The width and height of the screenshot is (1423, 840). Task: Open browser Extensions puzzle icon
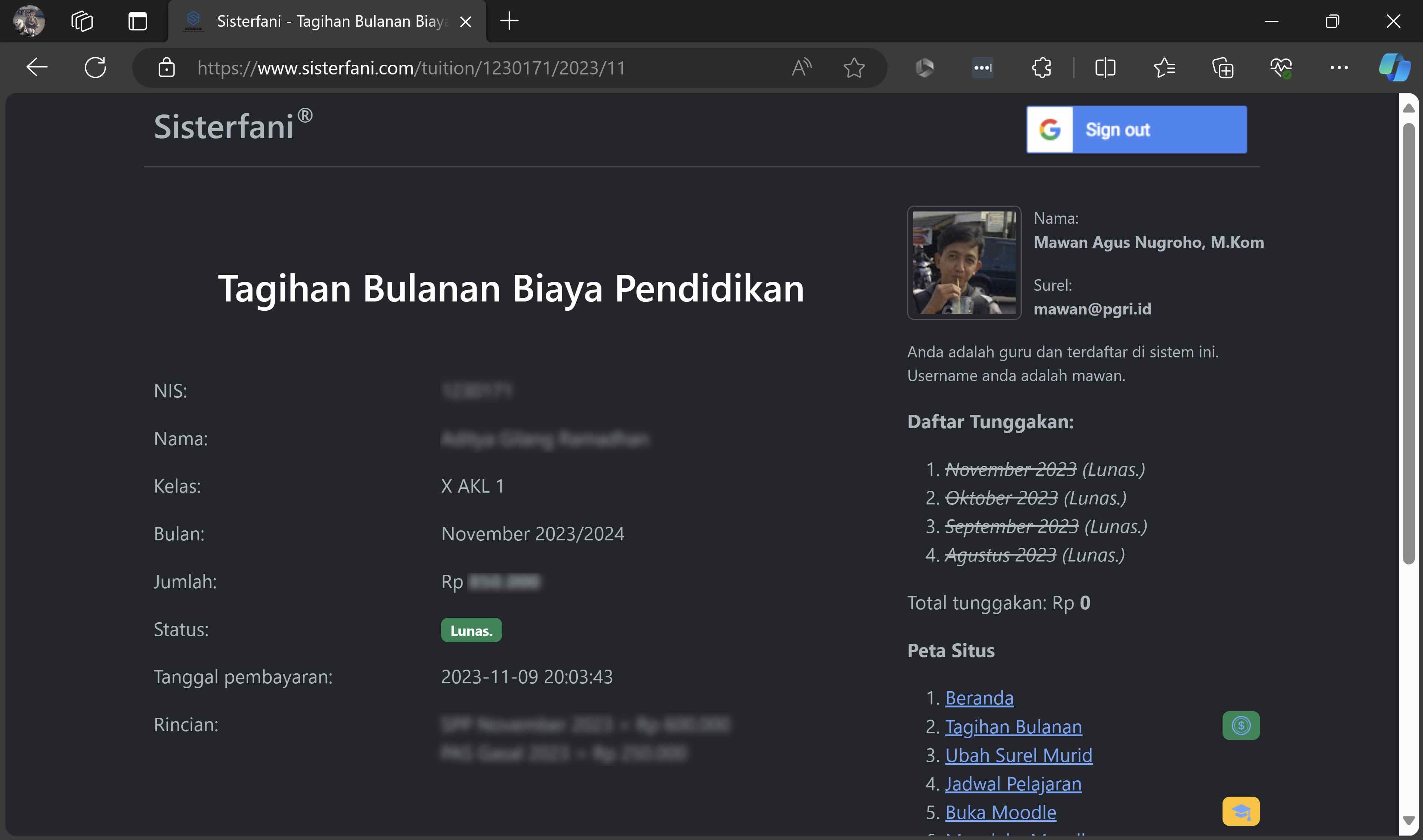(1041, 68)
